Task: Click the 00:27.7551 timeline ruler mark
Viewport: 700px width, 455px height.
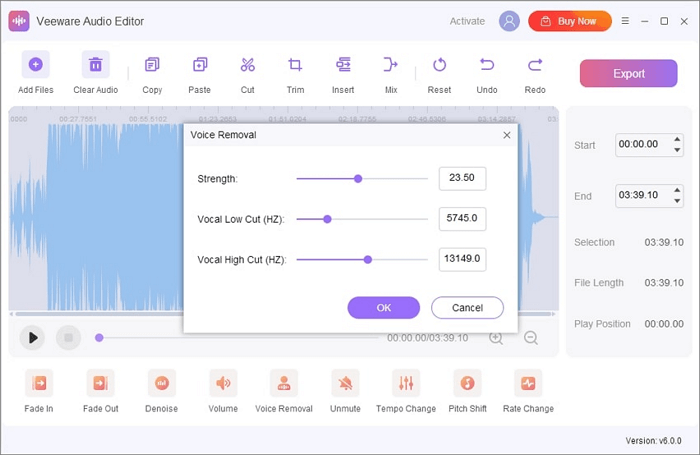Action: point(78,119)
